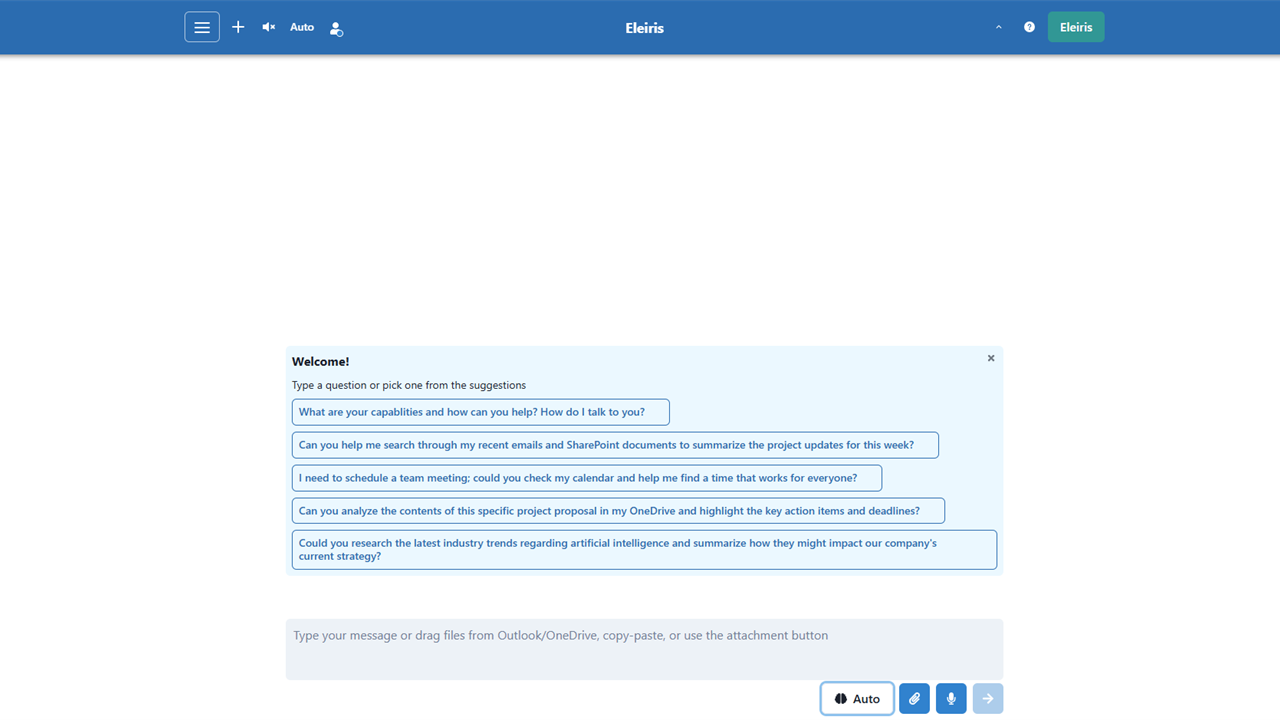Collapse header using the small chevron

coord(998,27)
